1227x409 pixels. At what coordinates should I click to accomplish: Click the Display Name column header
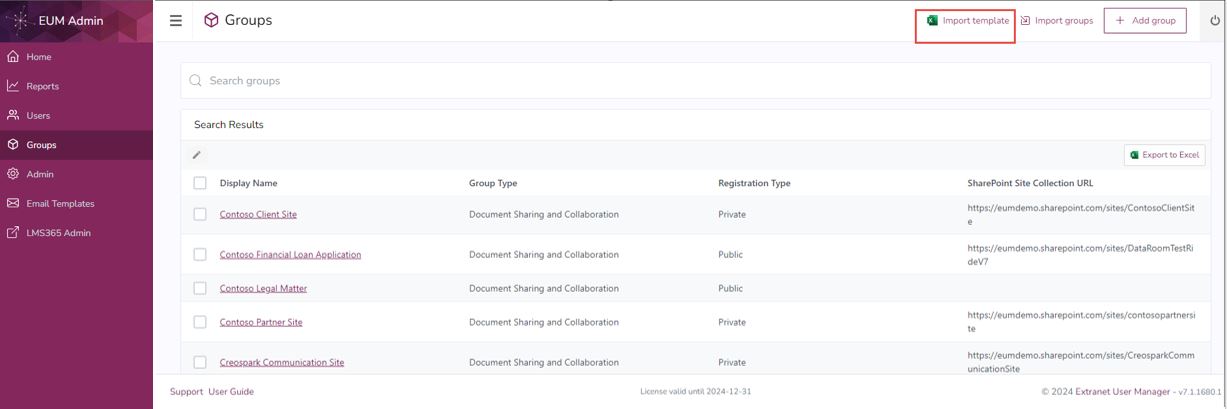[249, 183]
